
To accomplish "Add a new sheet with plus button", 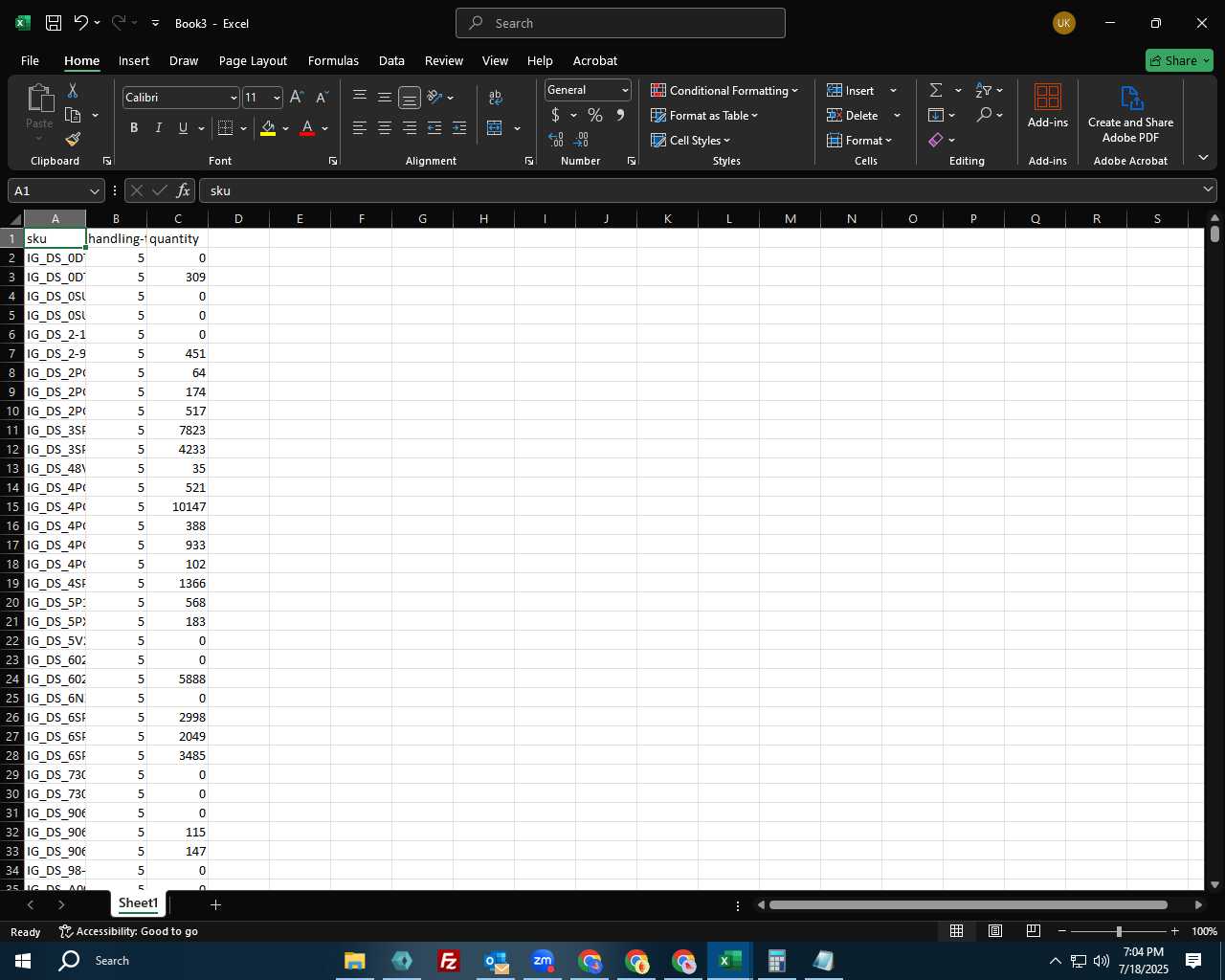I will click(215, 904).
